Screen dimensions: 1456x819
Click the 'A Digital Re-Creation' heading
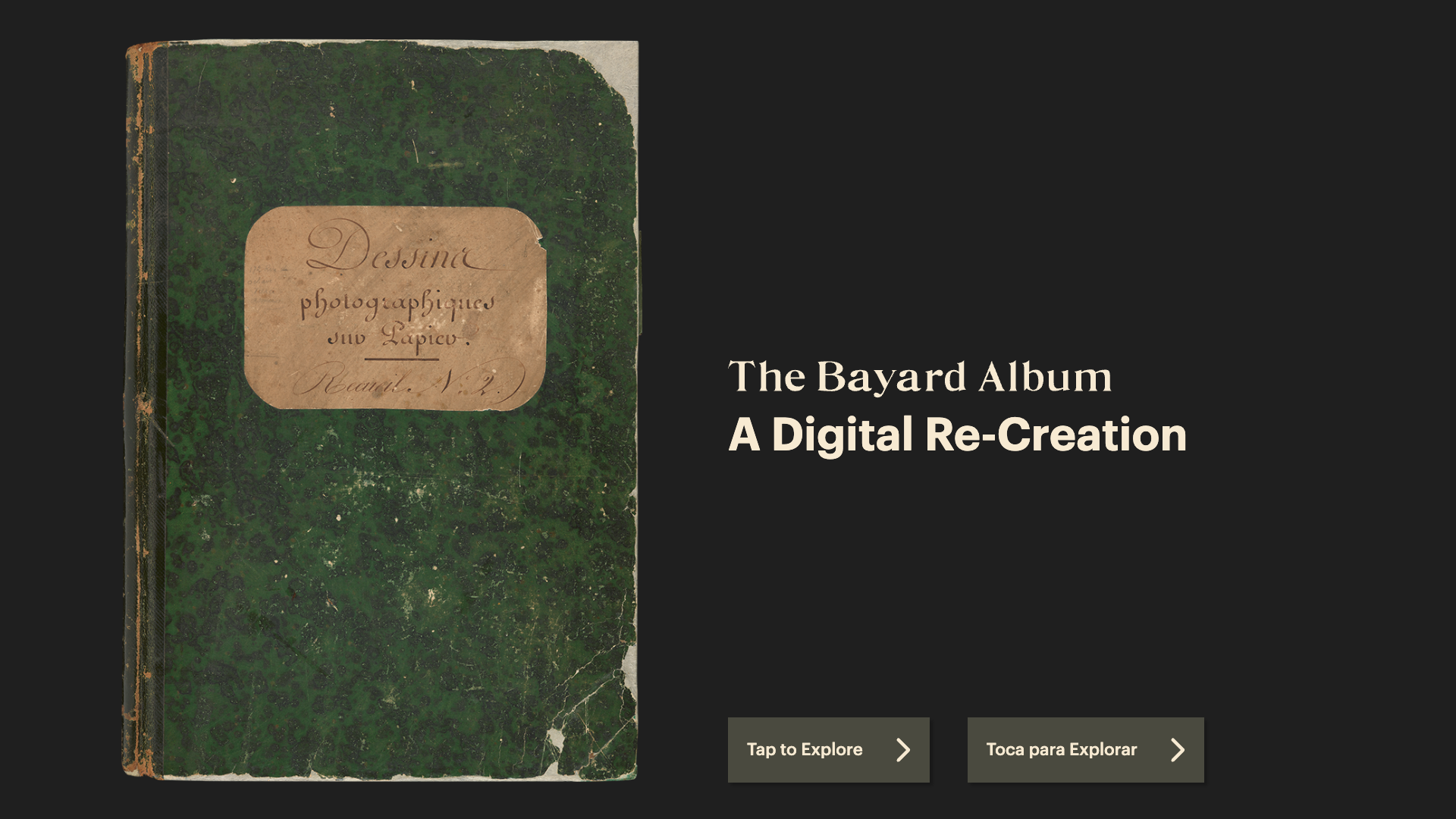[957, 435]
